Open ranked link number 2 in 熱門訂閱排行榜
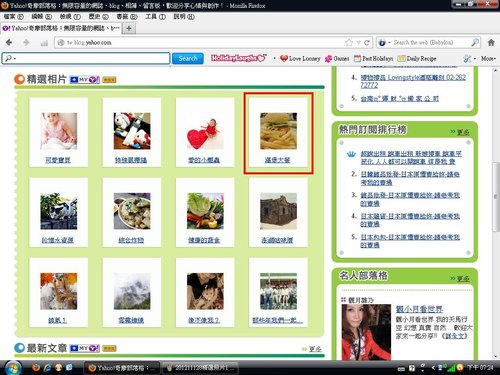Image resolution: width=500 pixels, height=375 pixels. tap(410, 178)
